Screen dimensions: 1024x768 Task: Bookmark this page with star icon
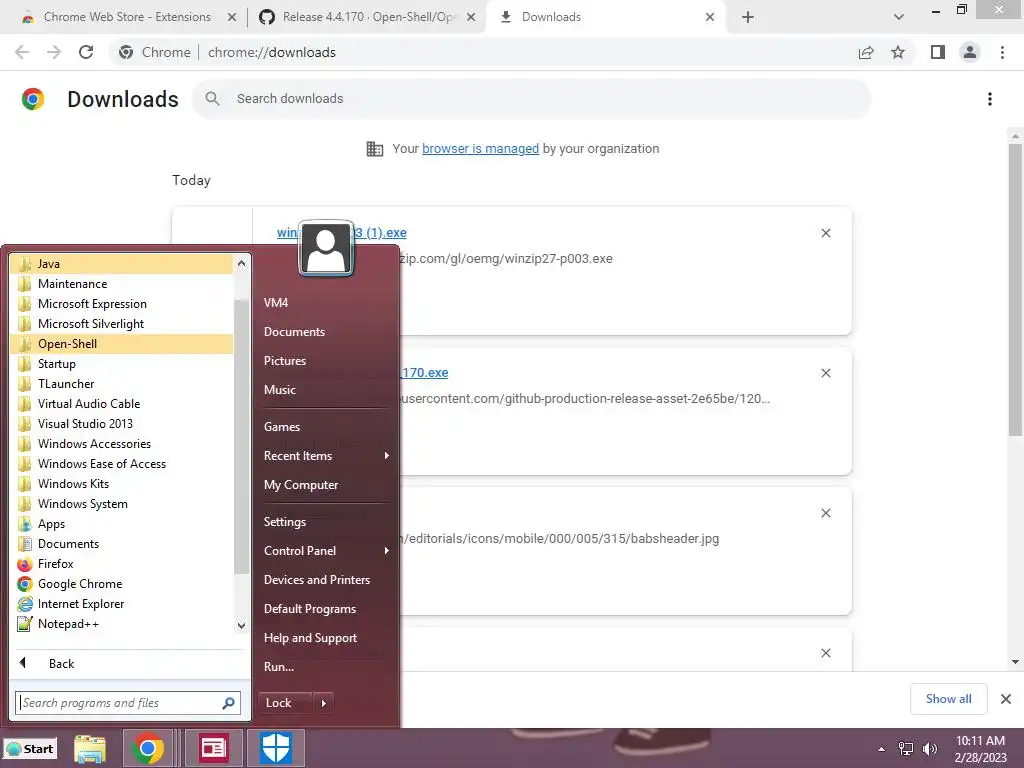898,52
